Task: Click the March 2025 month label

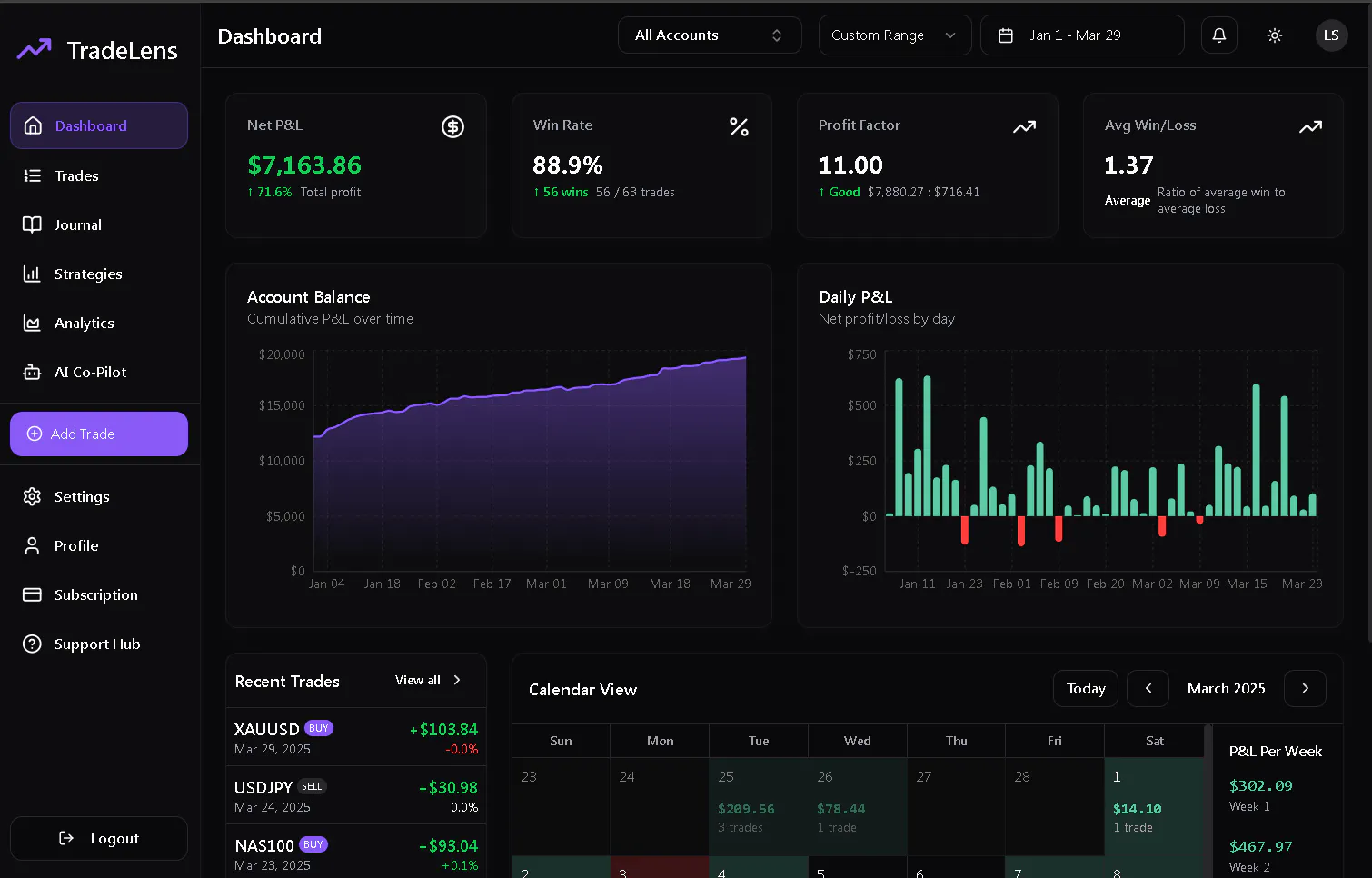Action: click(x=1226, y=688)
